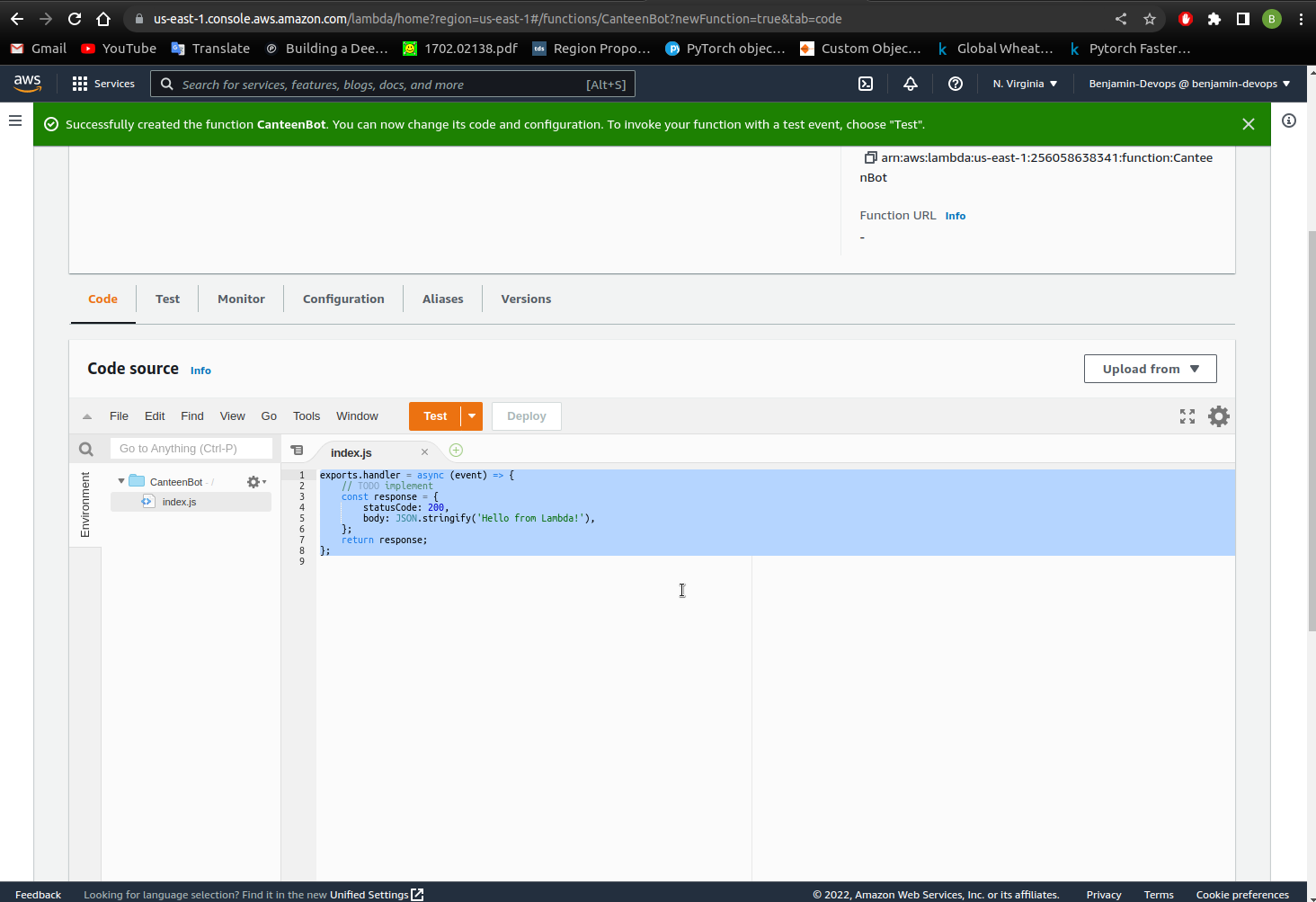The image size is (1316, 902).
Task: Open the editor File menu
Action: [x=119, y=416]
